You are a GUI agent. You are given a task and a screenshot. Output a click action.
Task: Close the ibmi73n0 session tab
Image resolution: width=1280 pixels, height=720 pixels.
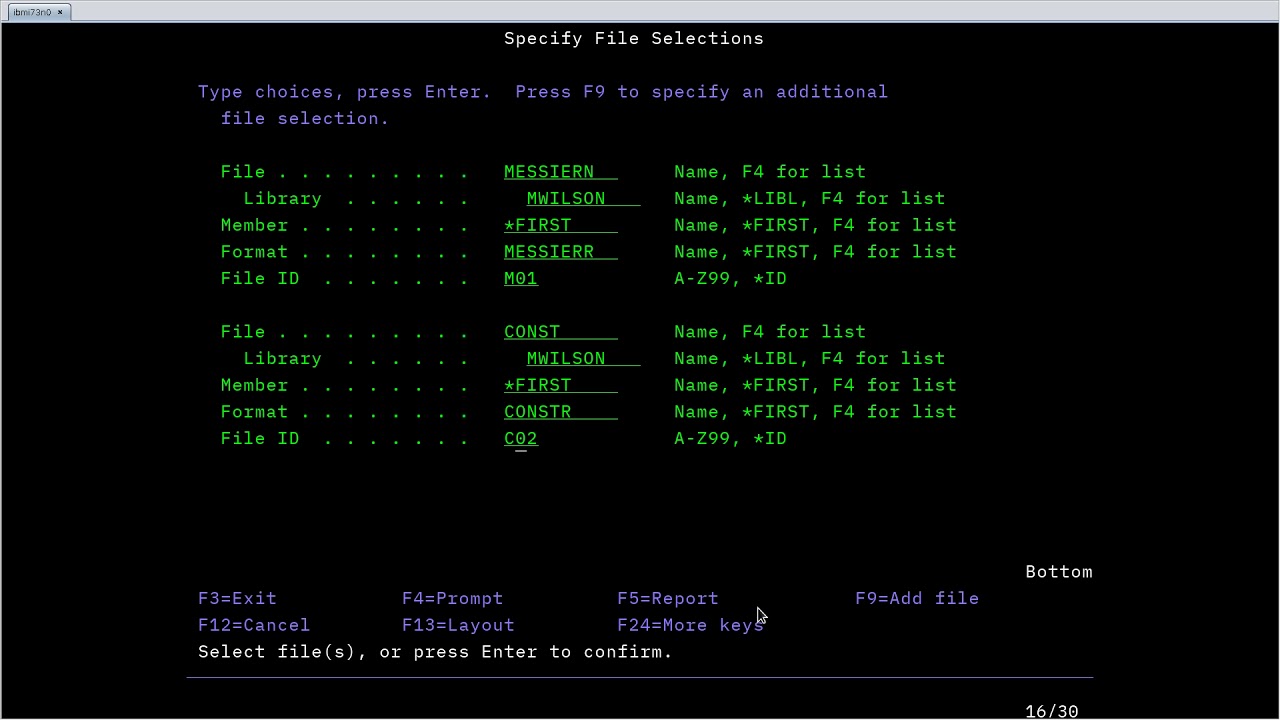(x=60, y=12)
